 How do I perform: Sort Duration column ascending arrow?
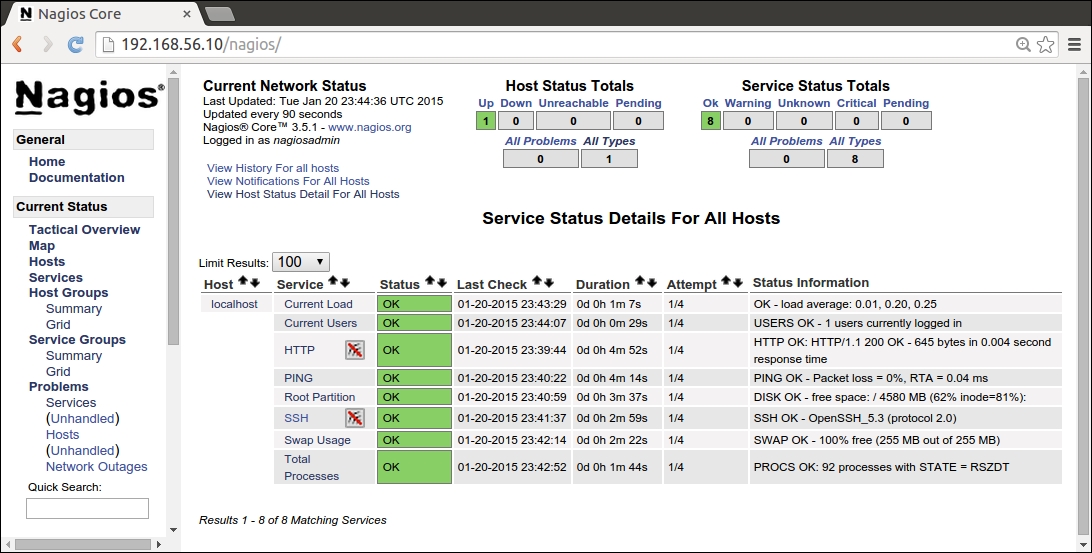click(x=639, y=283)
